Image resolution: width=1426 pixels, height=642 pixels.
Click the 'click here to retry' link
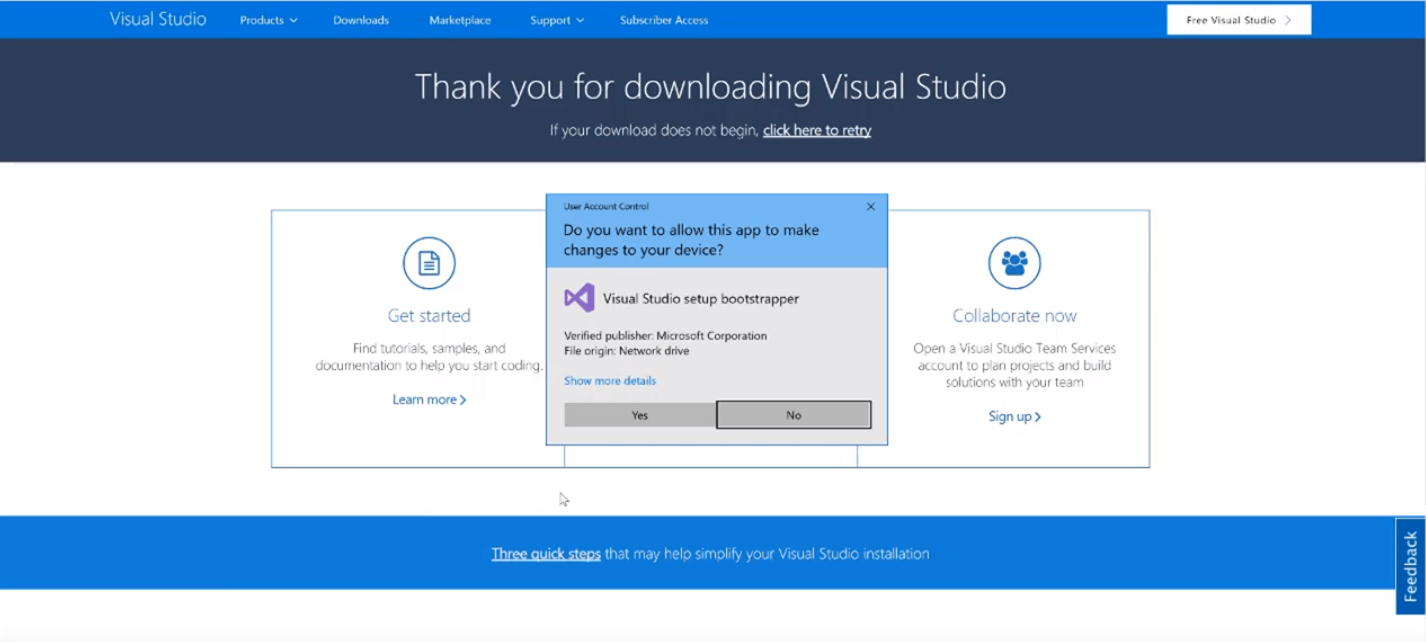point(817,130)
